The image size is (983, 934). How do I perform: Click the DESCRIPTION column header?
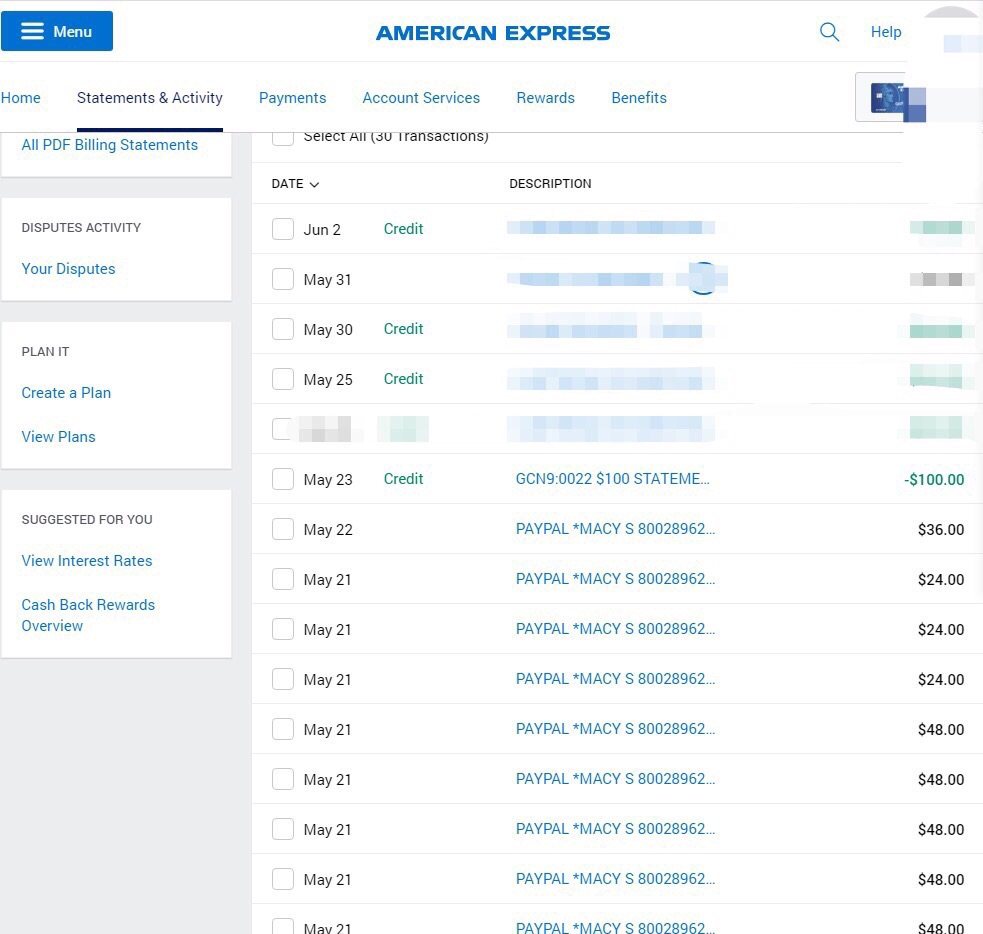550,184
